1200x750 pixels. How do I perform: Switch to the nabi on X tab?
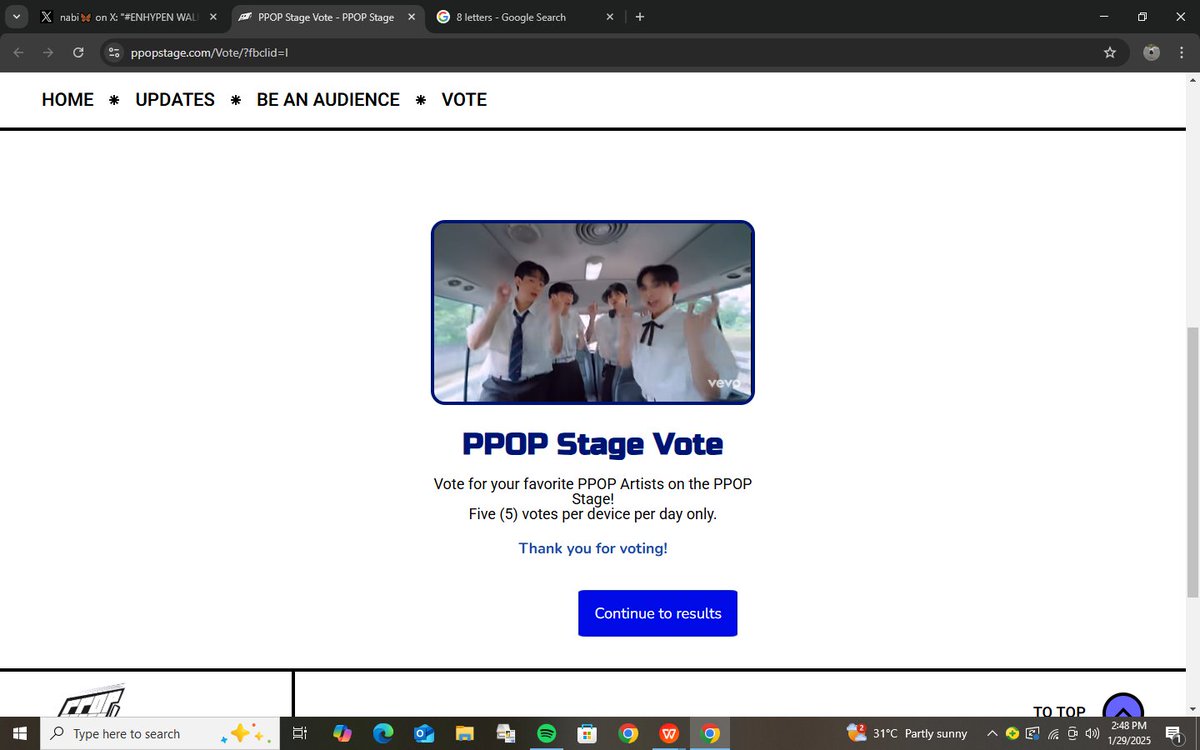[128, 17]
